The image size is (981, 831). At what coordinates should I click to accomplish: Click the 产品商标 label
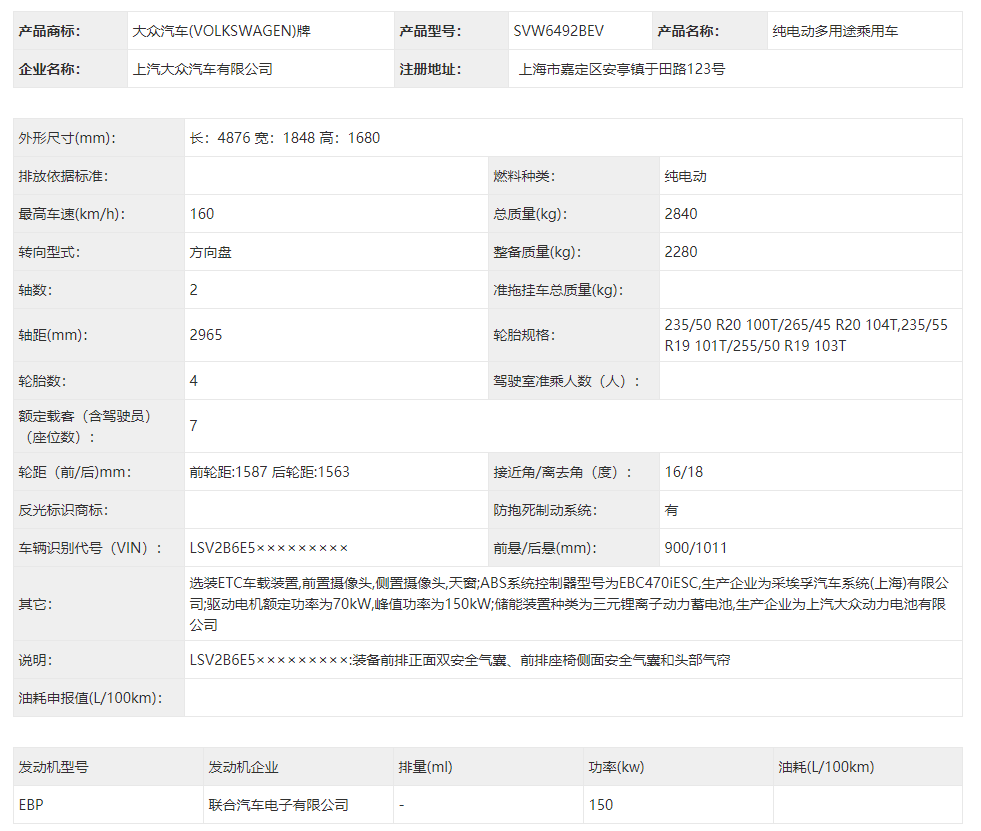coord(49,31)
